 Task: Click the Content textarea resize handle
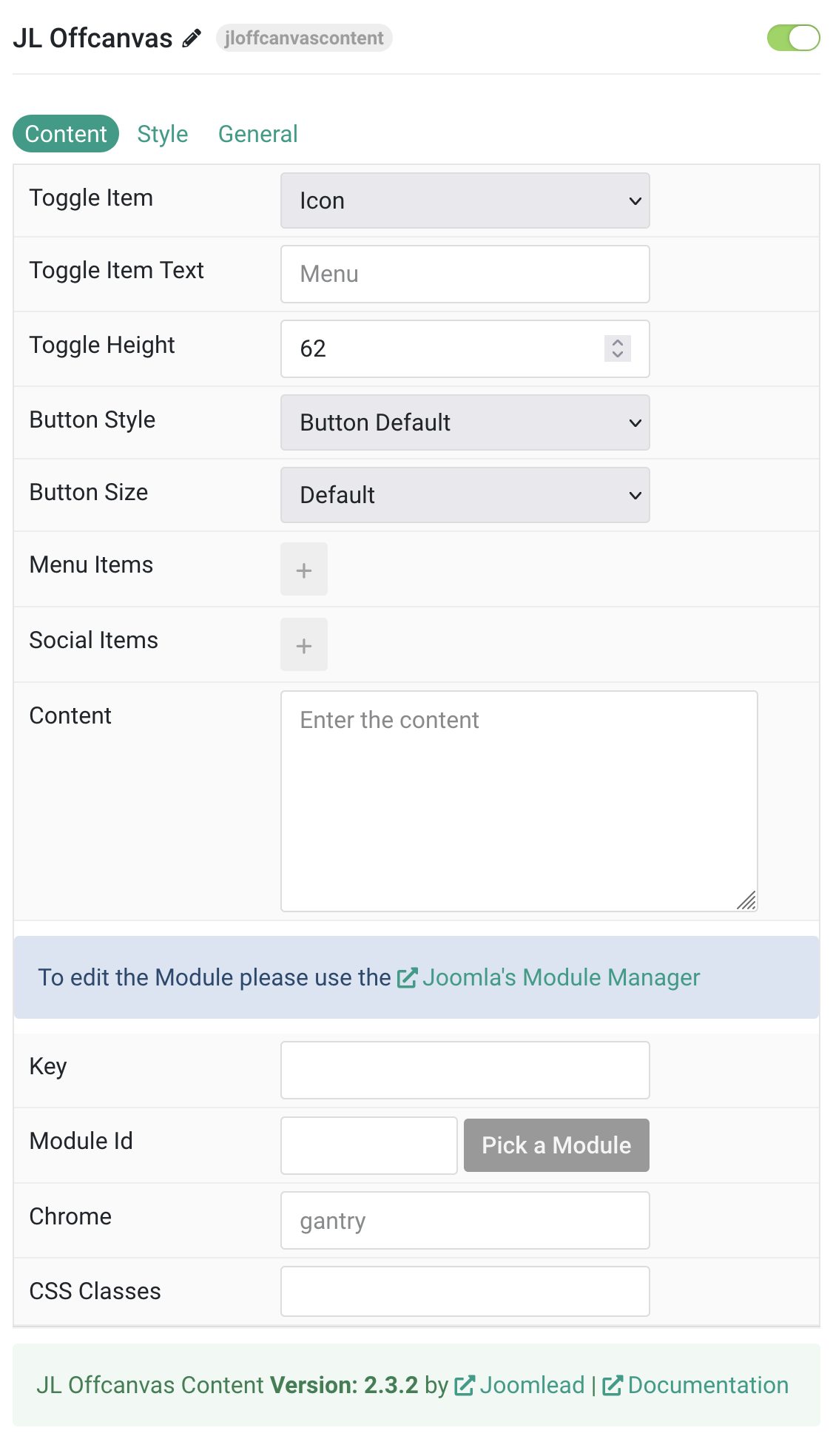point(746,900)
